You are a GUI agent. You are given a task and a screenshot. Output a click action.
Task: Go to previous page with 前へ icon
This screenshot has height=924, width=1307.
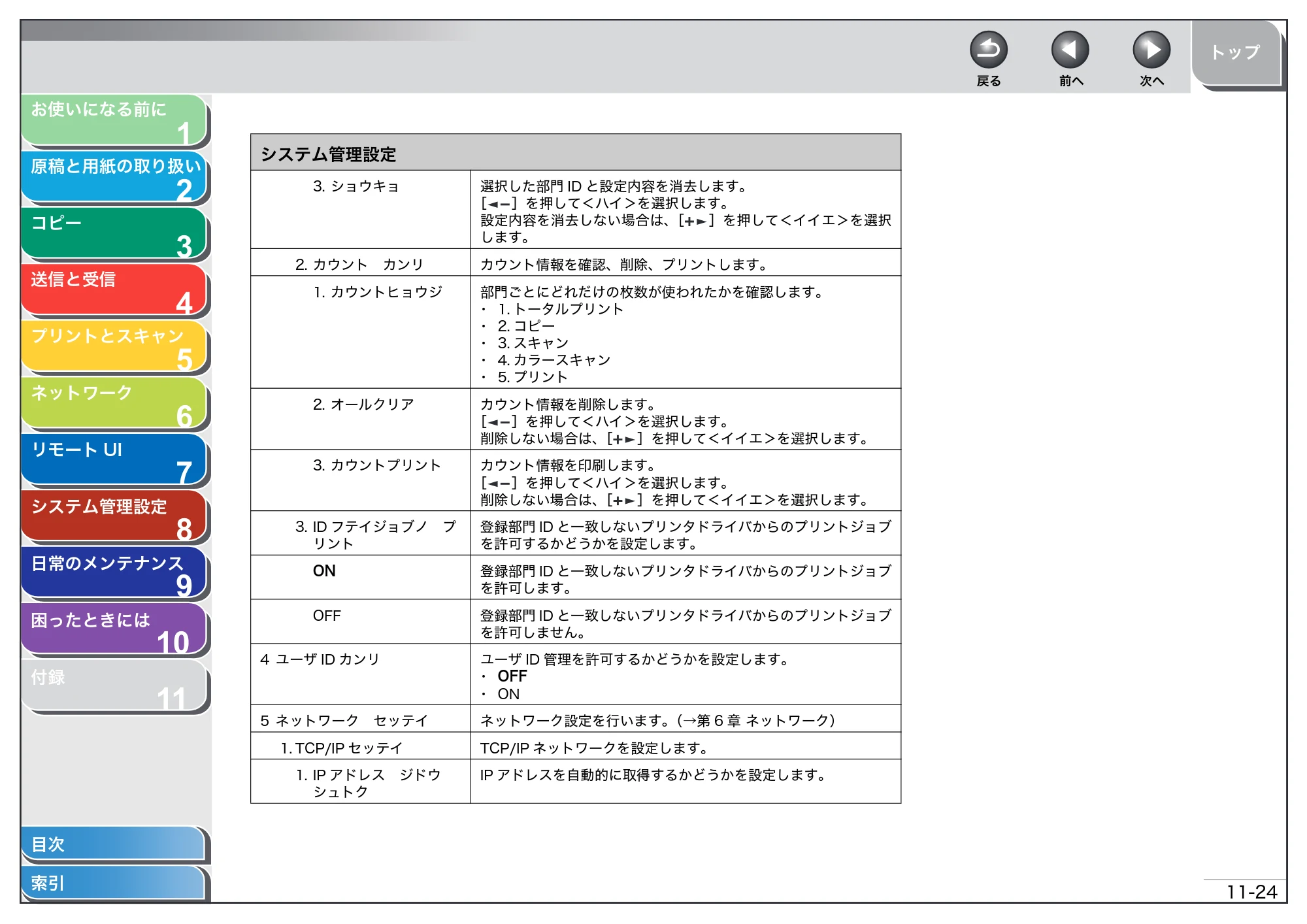[1070, 50]
